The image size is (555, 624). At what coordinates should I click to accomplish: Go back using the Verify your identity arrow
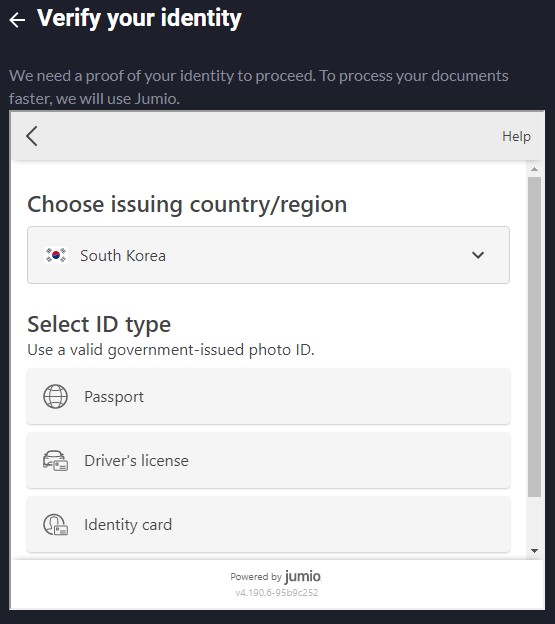tap(17, 20)
